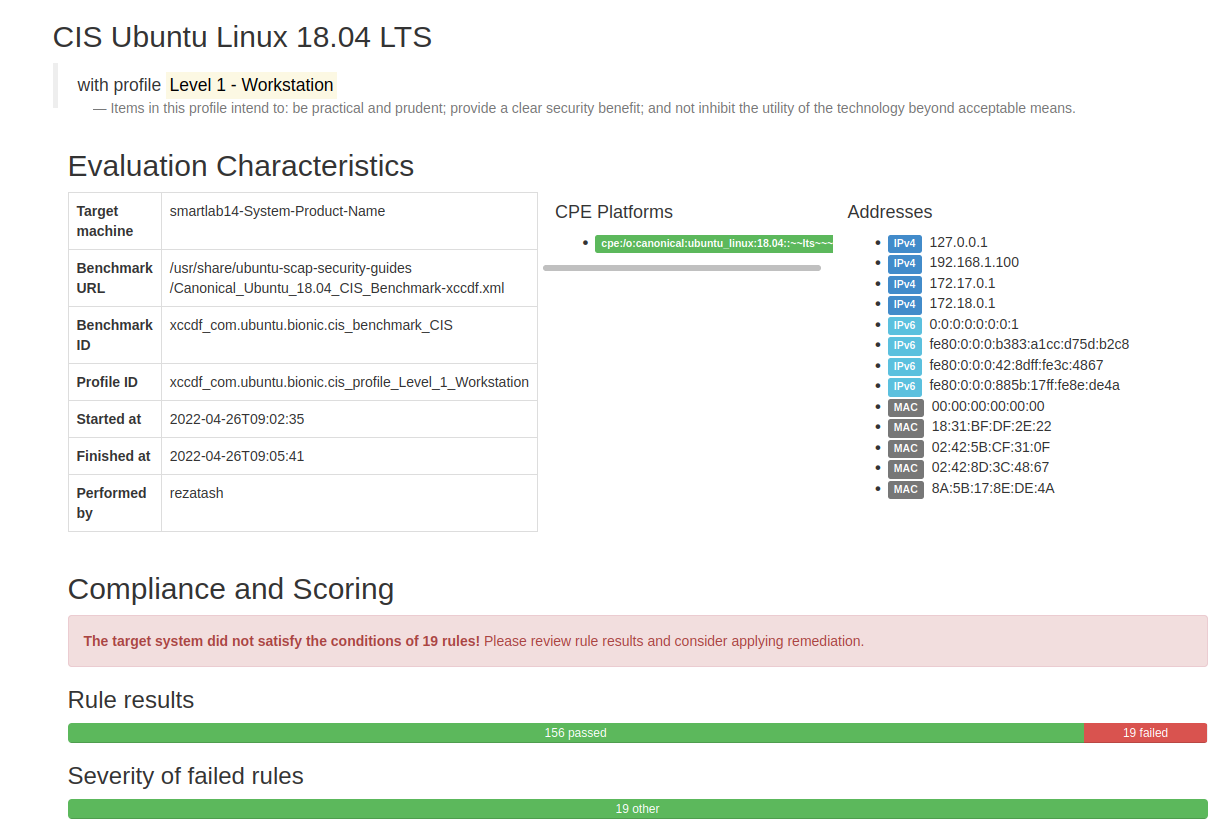Viewport: 1218px width, 832px height.
Task: Click the Benchmark URL path value
Action: click(336, 278)
